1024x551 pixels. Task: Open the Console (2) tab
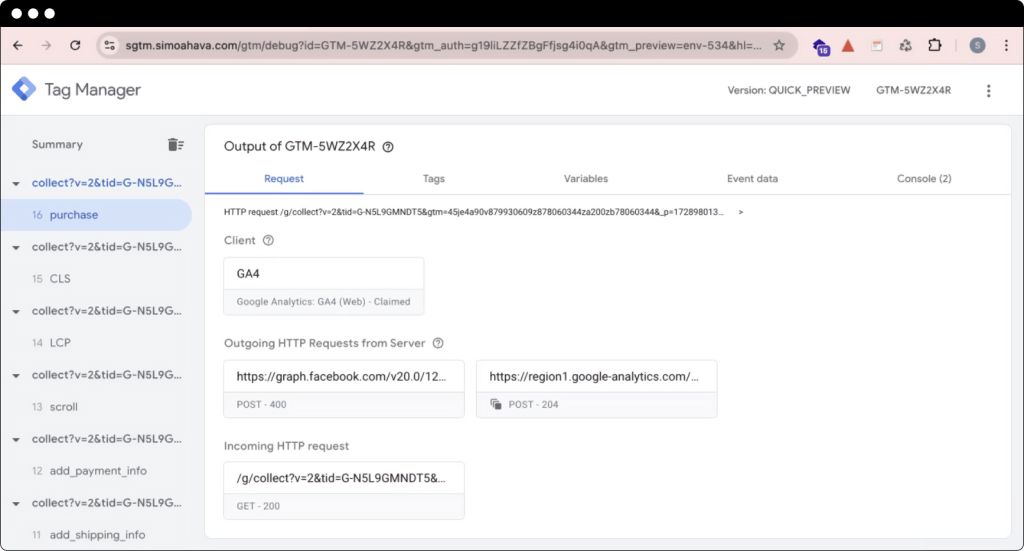pyautogui.click(x=923, y=179)
